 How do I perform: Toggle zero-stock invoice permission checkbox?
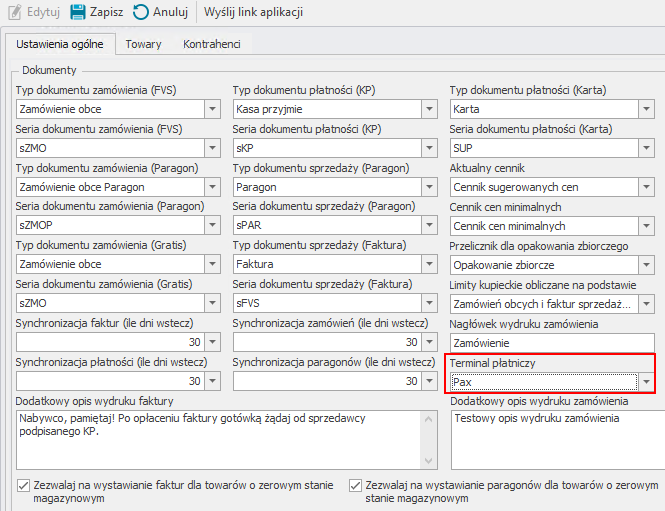click(24, 485)
